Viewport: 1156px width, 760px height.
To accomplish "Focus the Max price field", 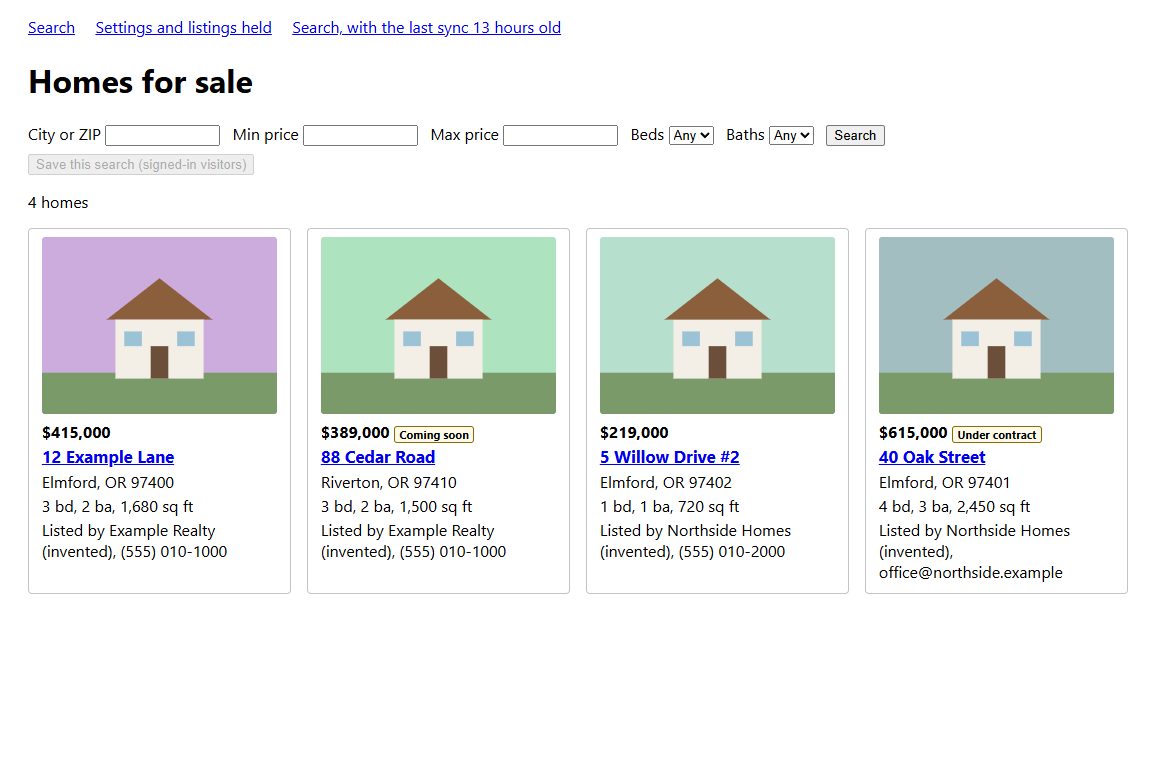I will click(560, 136).
